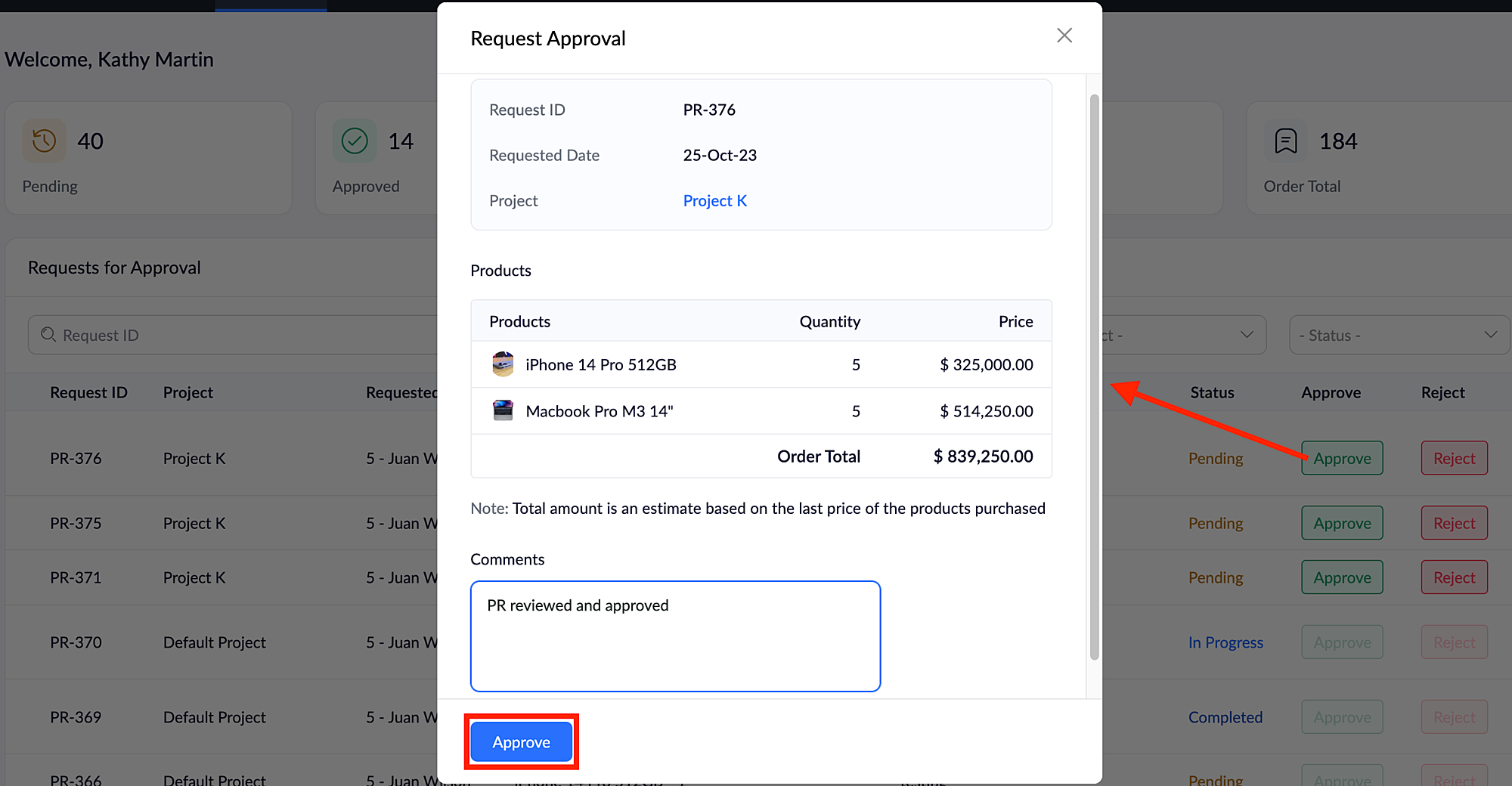Click the Order Total receipt icon
This screenshot has width=1512, height=786.
(1285, 141)
